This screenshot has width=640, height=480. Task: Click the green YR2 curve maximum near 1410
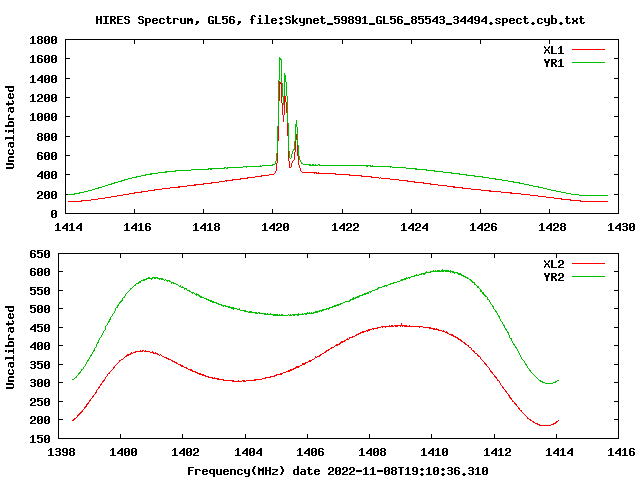click(443, 270)
